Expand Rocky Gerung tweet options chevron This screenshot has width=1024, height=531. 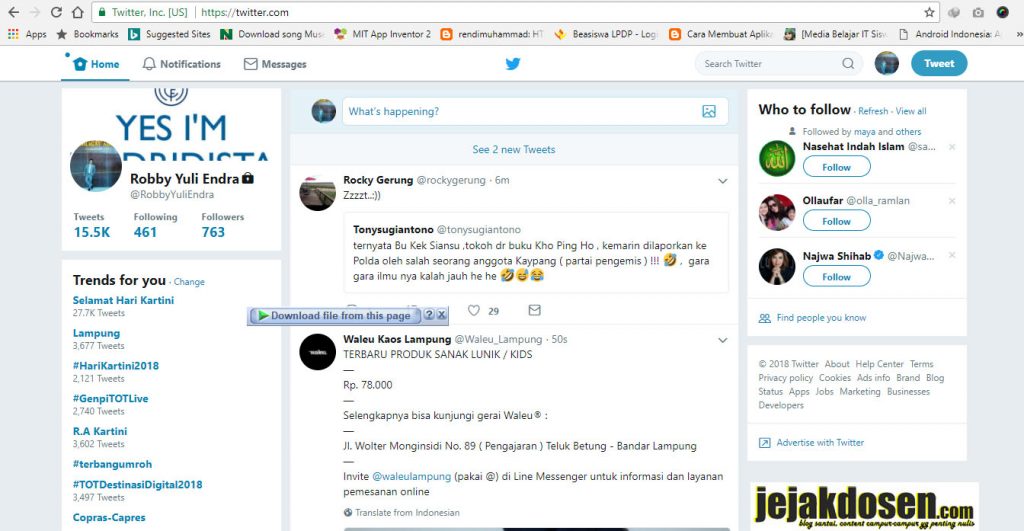tap(722, 181)
